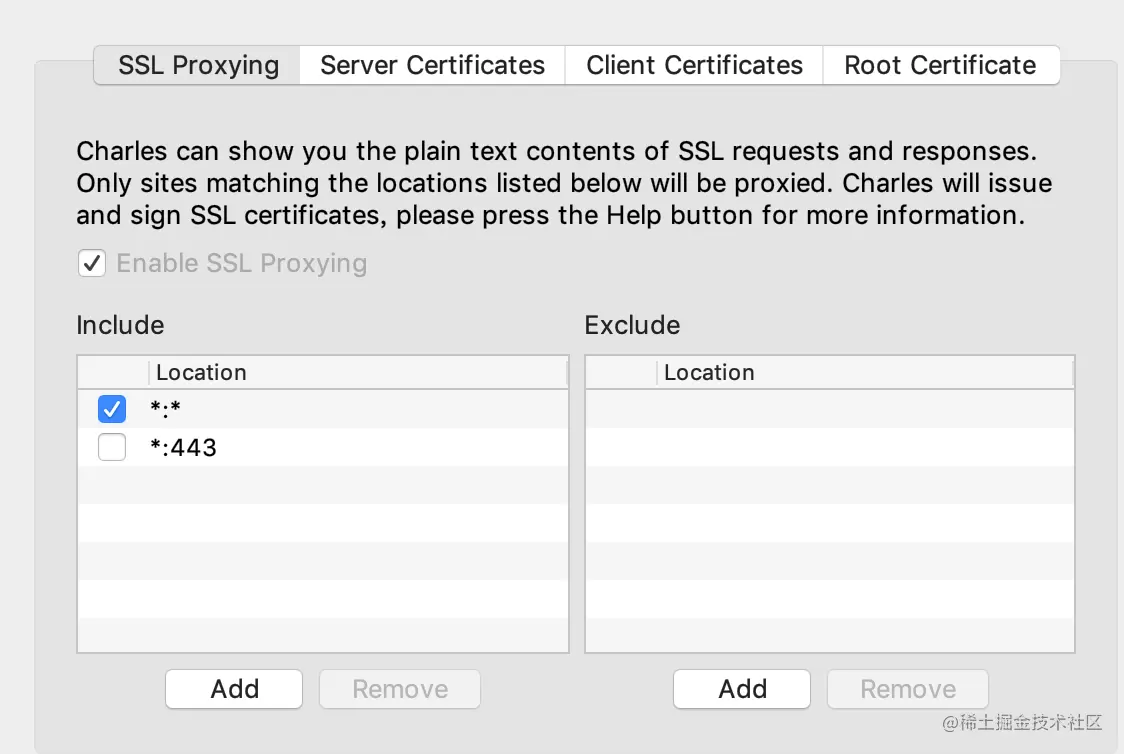Enable the *:443 location checkbox

point(112,448)
